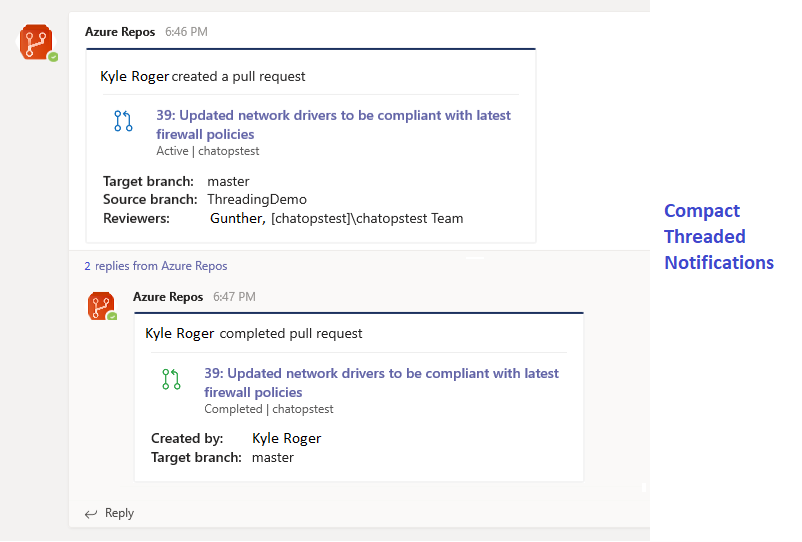The width and height of the screenshot is (802, 542).
Task: Click the Azure Repos sender name at 6:46 PM
Action: [120, 32]
